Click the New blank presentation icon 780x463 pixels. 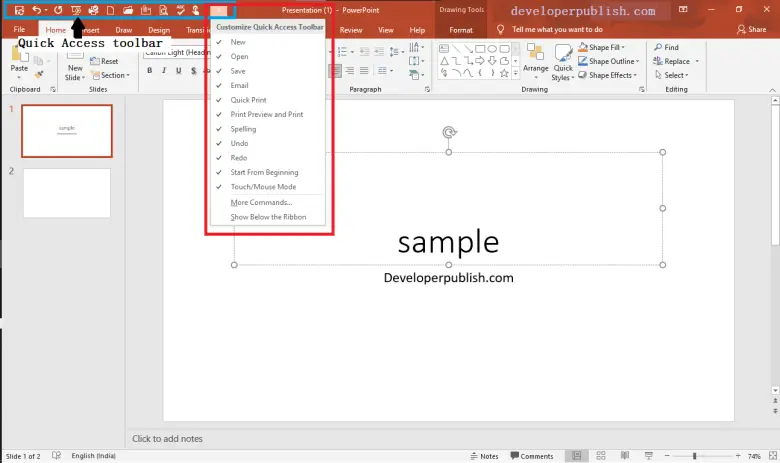(110, 10)
